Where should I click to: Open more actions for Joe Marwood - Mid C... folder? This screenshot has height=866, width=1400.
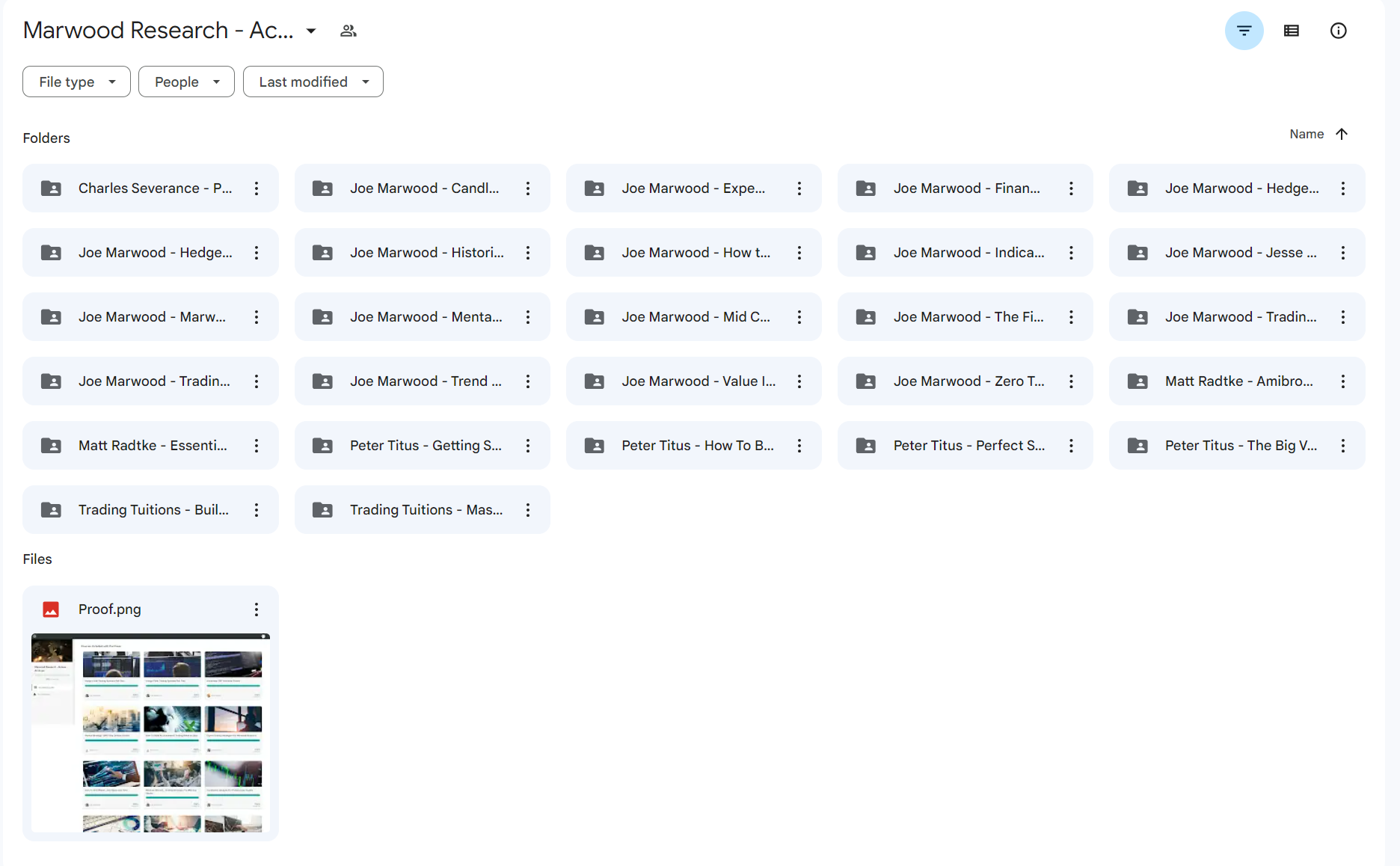pos(799,317)
